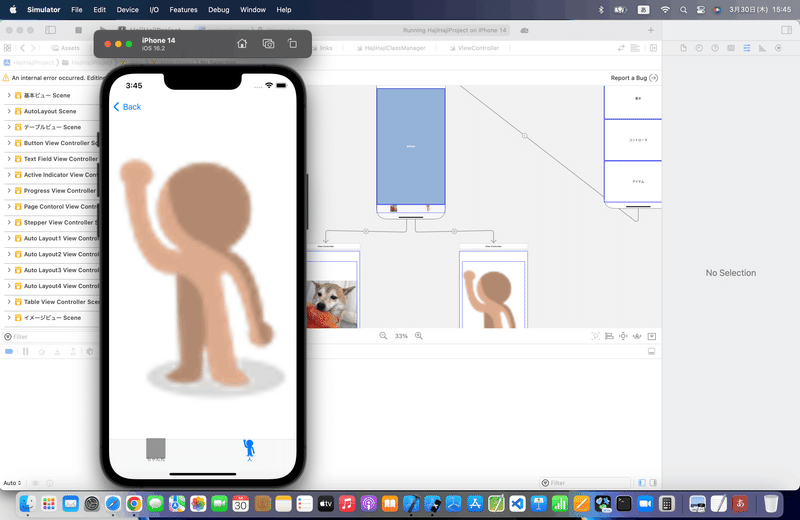Open the Add New Constraints icon
The image size is (800, 520).
click(x=623, y=336)
